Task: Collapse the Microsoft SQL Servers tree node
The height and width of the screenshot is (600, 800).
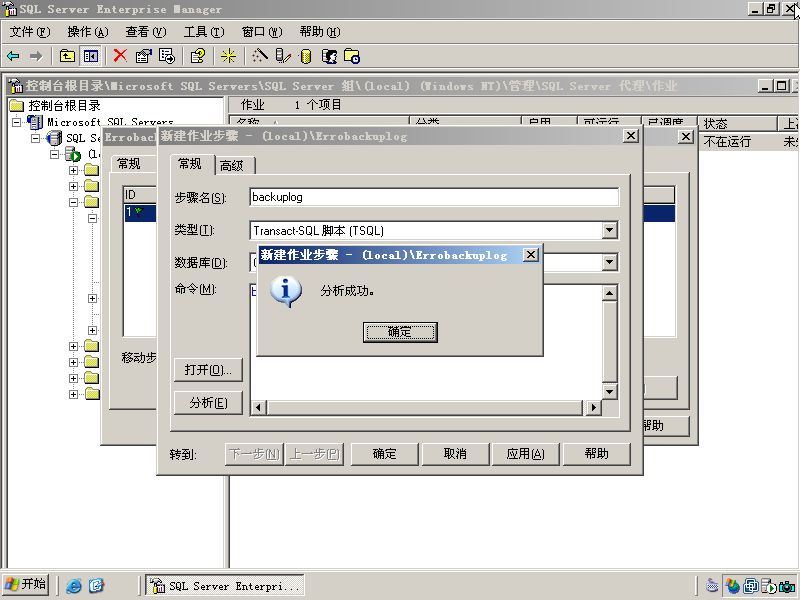Action: click(17, 122)
